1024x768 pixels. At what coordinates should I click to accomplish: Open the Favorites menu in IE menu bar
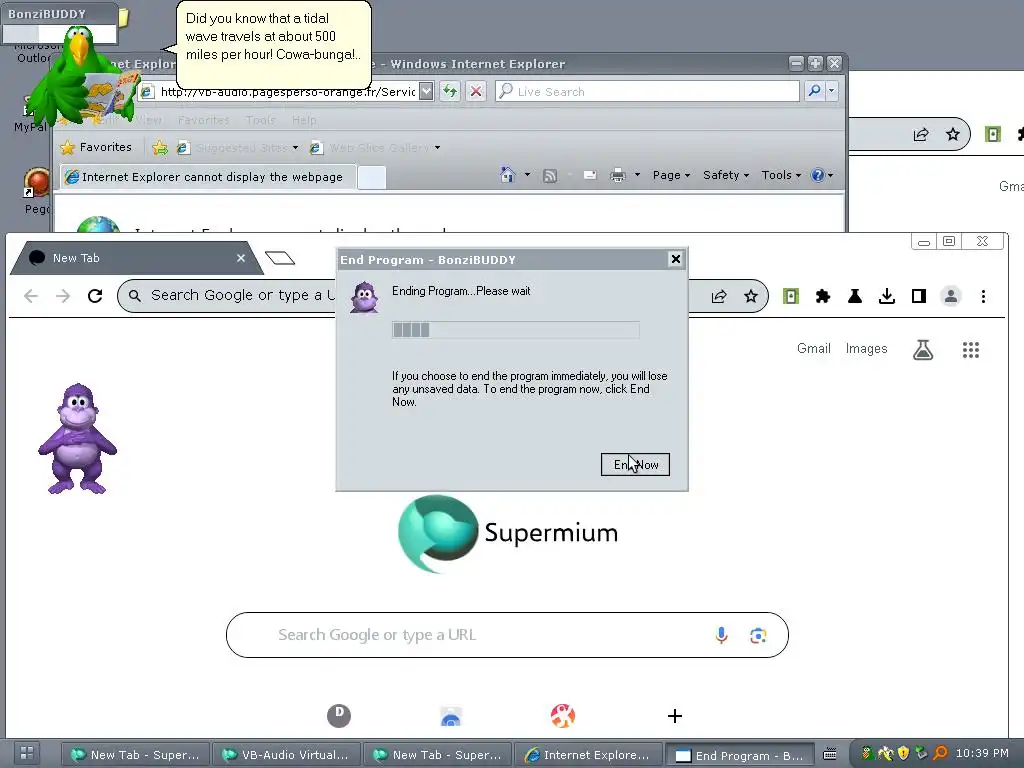coord(203,120)
